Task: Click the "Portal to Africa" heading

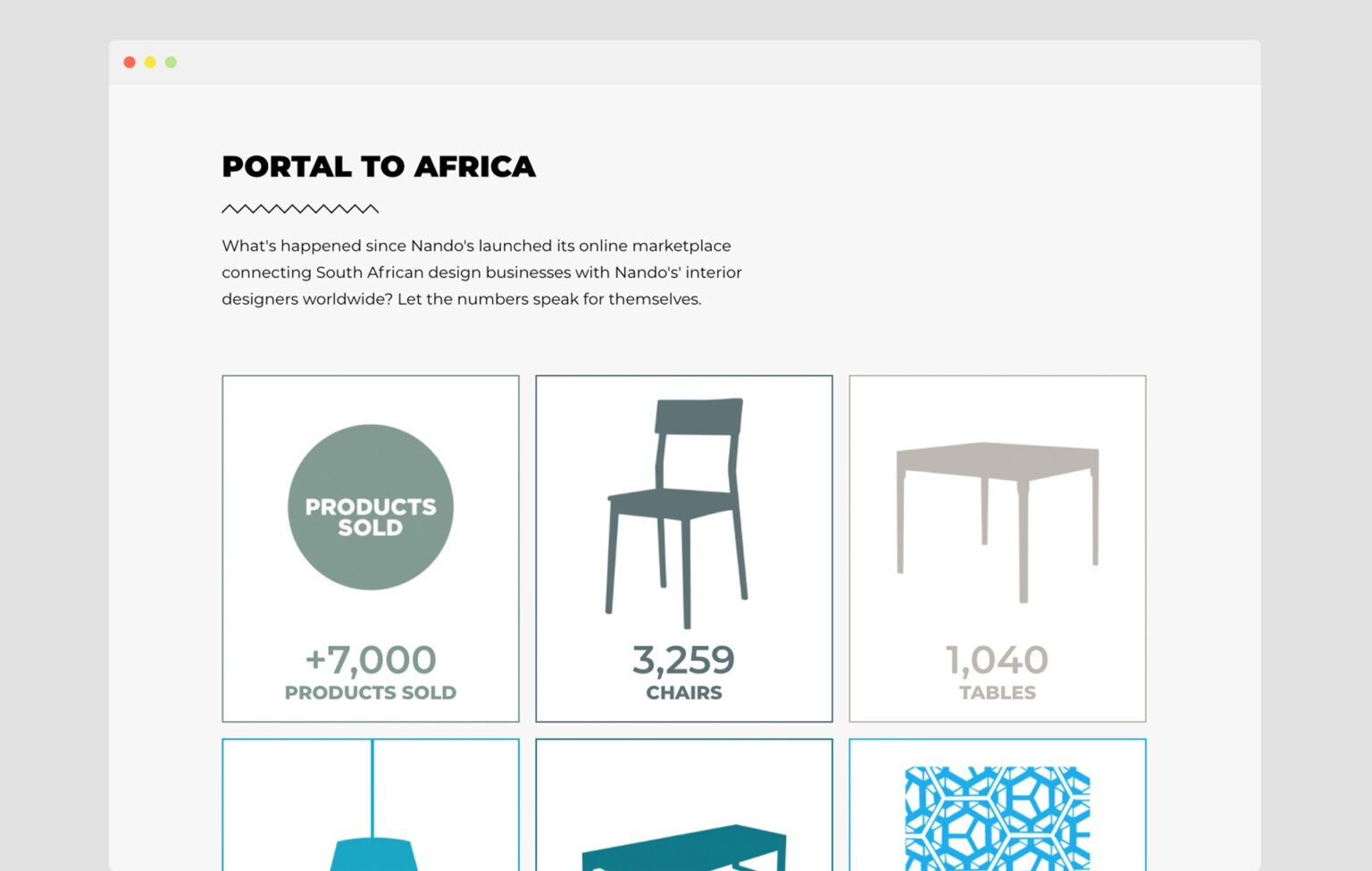Action: click(379, 167)
